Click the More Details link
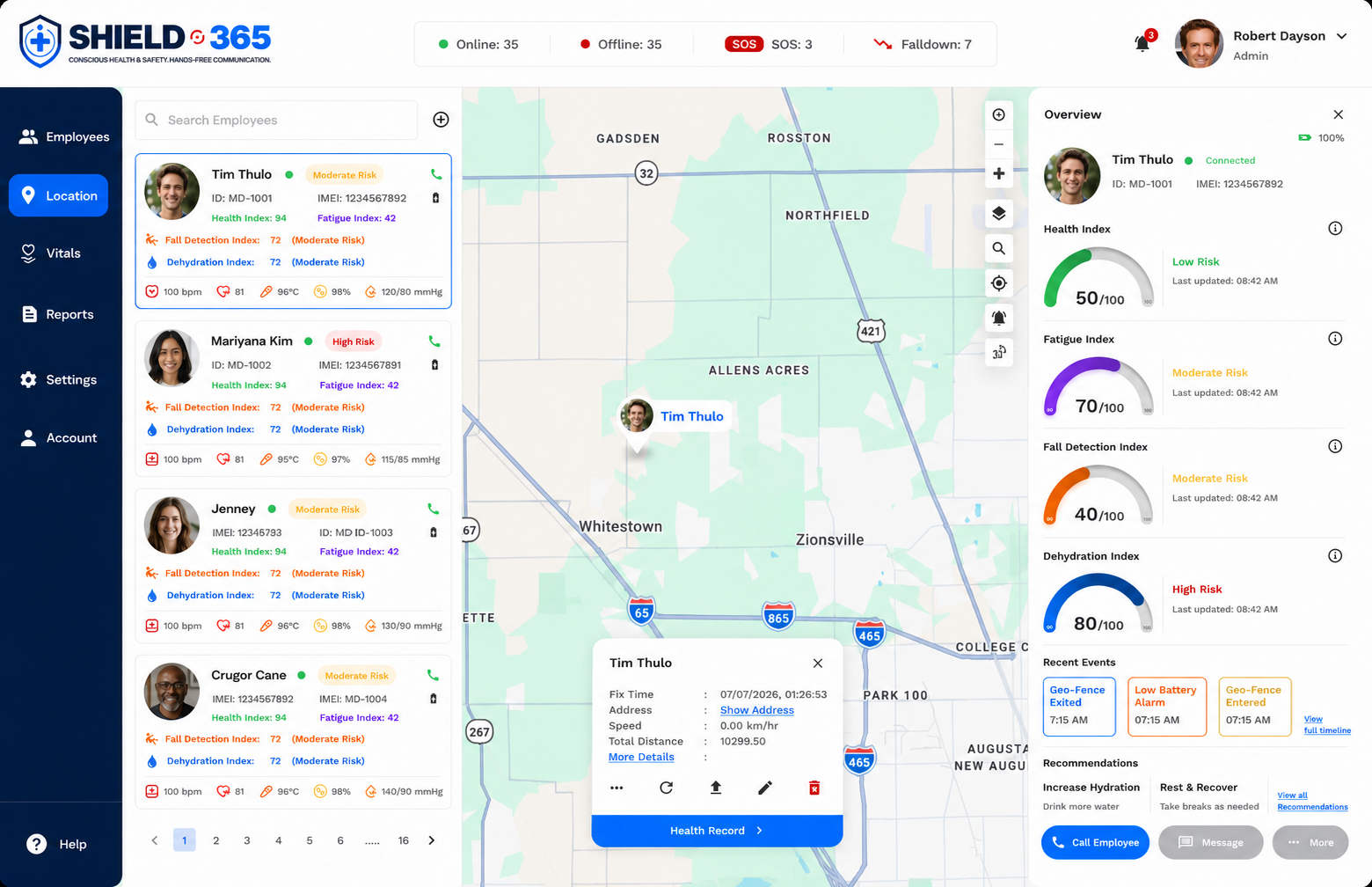Screen dimensions: 1372x887 641,757
